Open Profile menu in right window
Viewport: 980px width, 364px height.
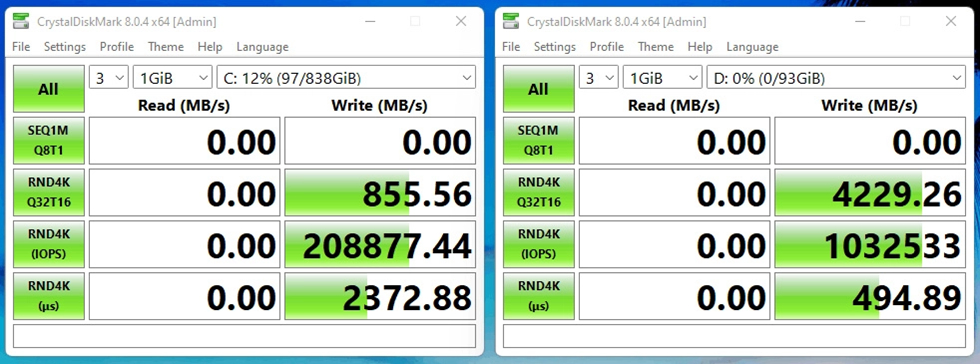(x=607, y=47)
